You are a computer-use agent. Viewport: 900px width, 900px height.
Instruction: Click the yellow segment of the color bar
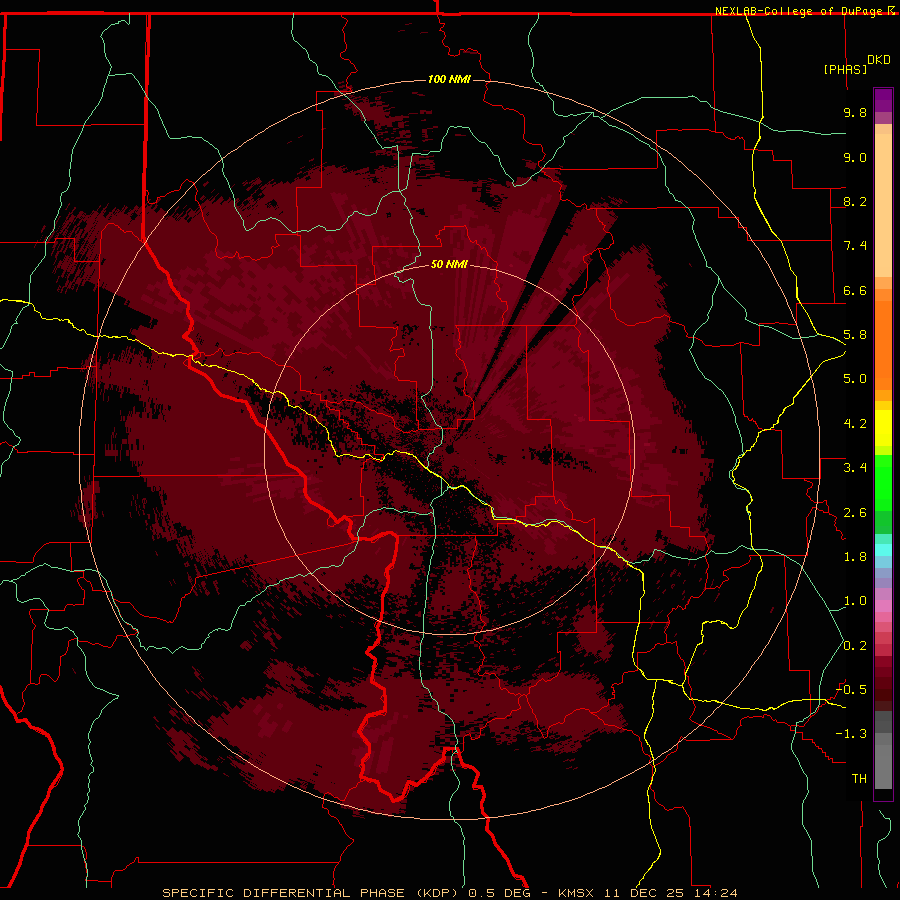883,428
